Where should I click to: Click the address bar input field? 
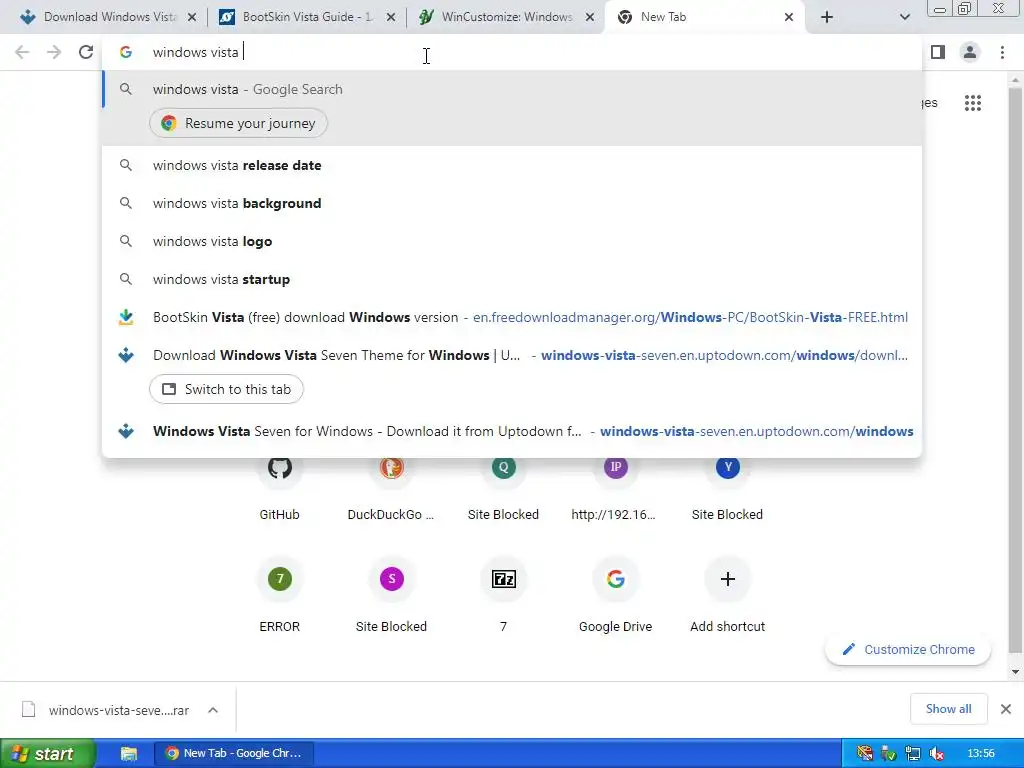[512, 52]
